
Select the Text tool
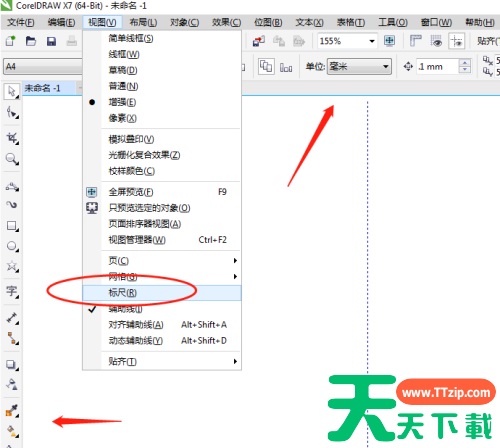(12, 291)
